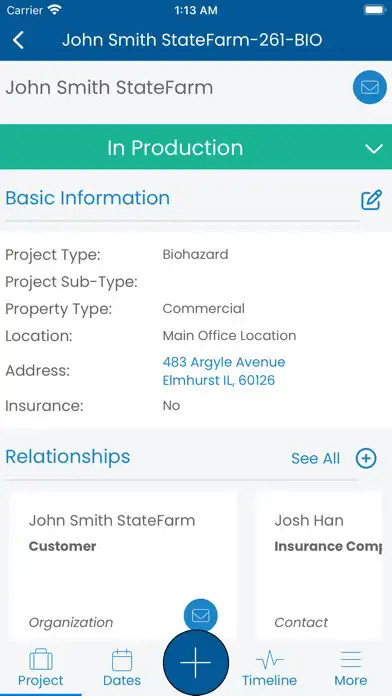Open the John Smith StateFarm customer card
This screenshot has height=696, width=392.
pyautogui.click(x=123, y=565)
